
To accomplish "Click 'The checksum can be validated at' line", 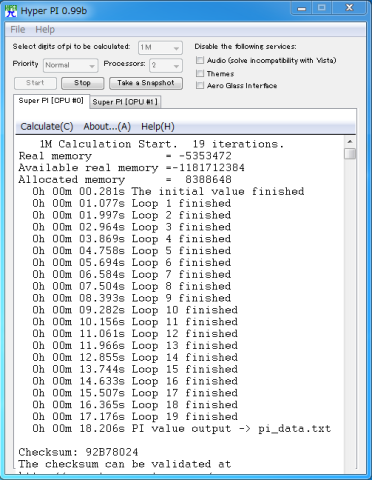I will [125, 464].
